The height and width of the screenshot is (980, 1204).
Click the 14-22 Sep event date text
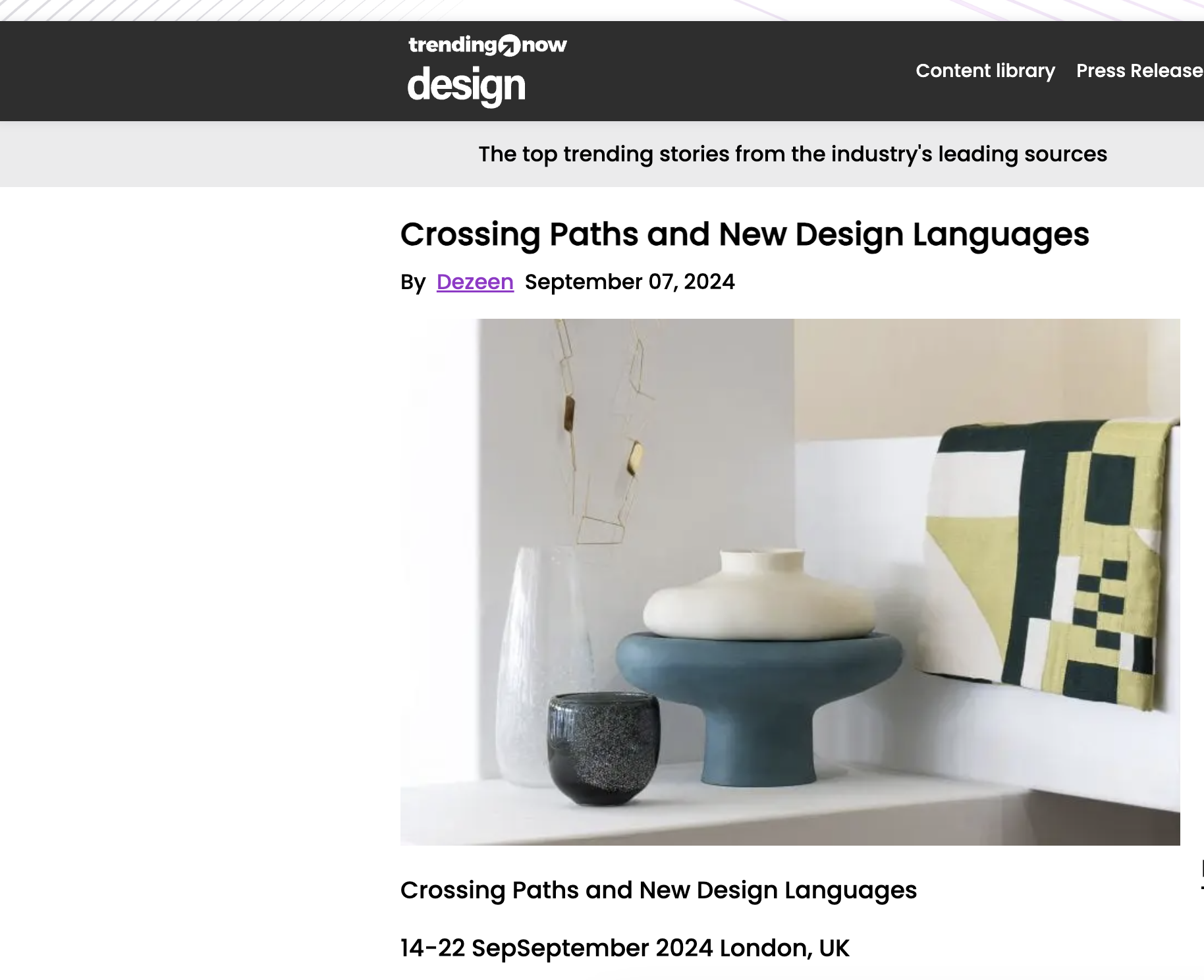458,948
